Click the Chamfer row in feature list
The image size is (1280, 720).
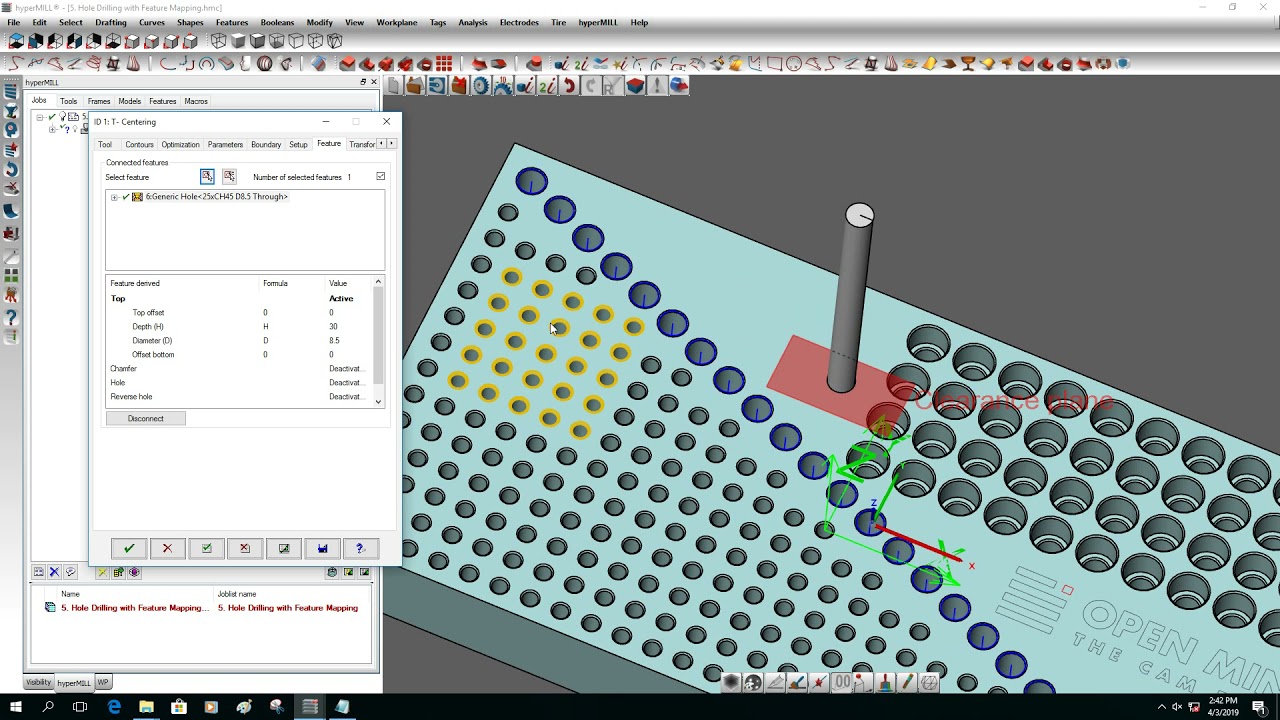pos(240,369)
